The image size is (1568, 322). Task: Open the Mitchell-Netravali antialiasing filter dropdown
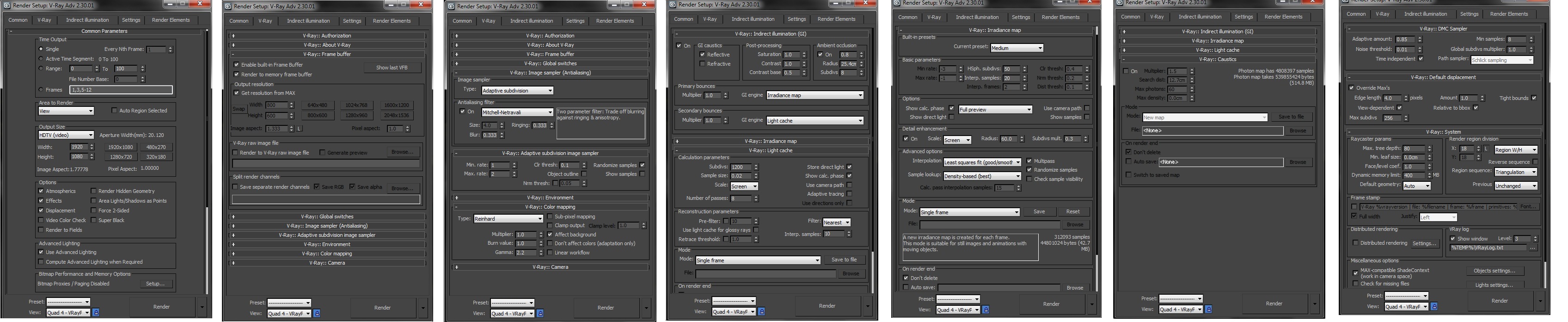click(x=517, y=112)
